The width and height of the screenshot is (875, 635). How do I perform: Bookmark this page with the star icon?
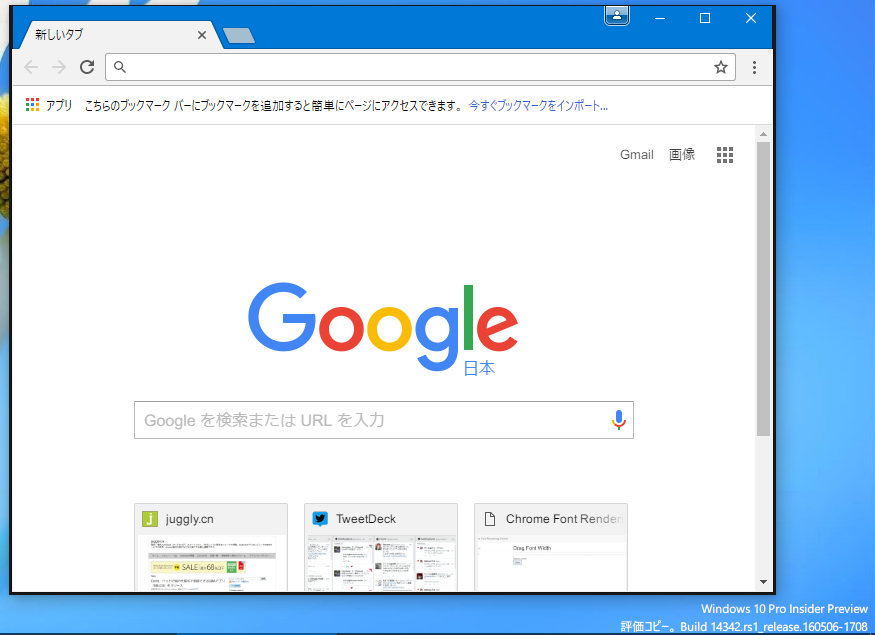[720, 68]
